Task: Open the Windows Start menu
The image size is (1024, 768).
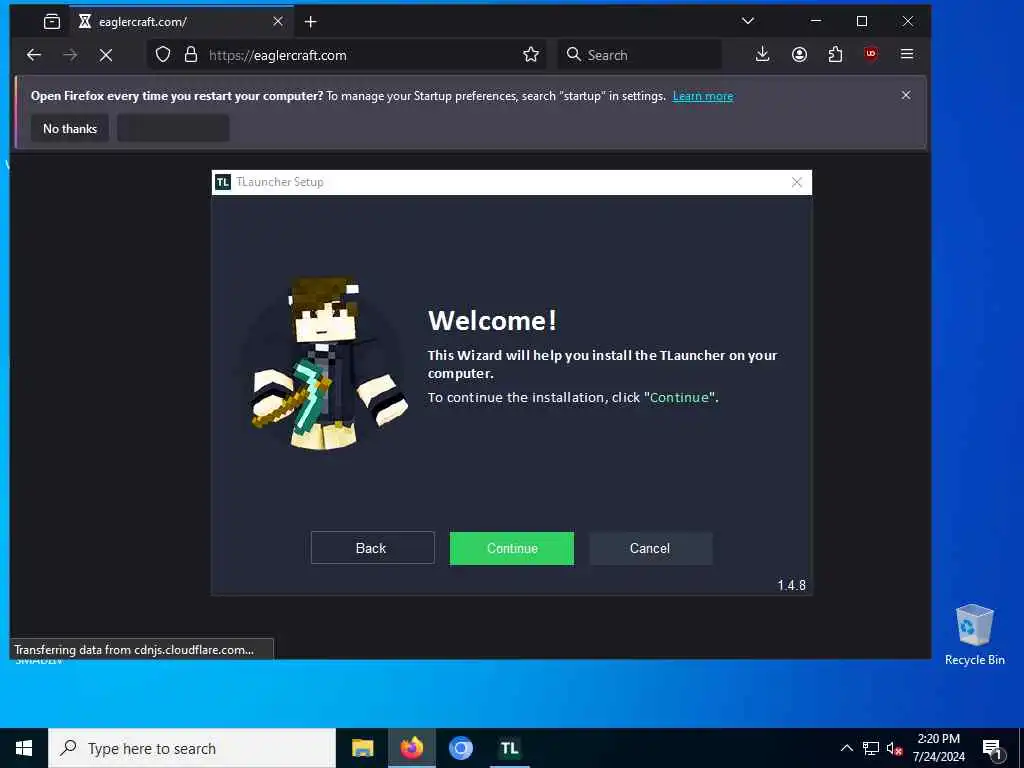Action: (x=24, y=748)
